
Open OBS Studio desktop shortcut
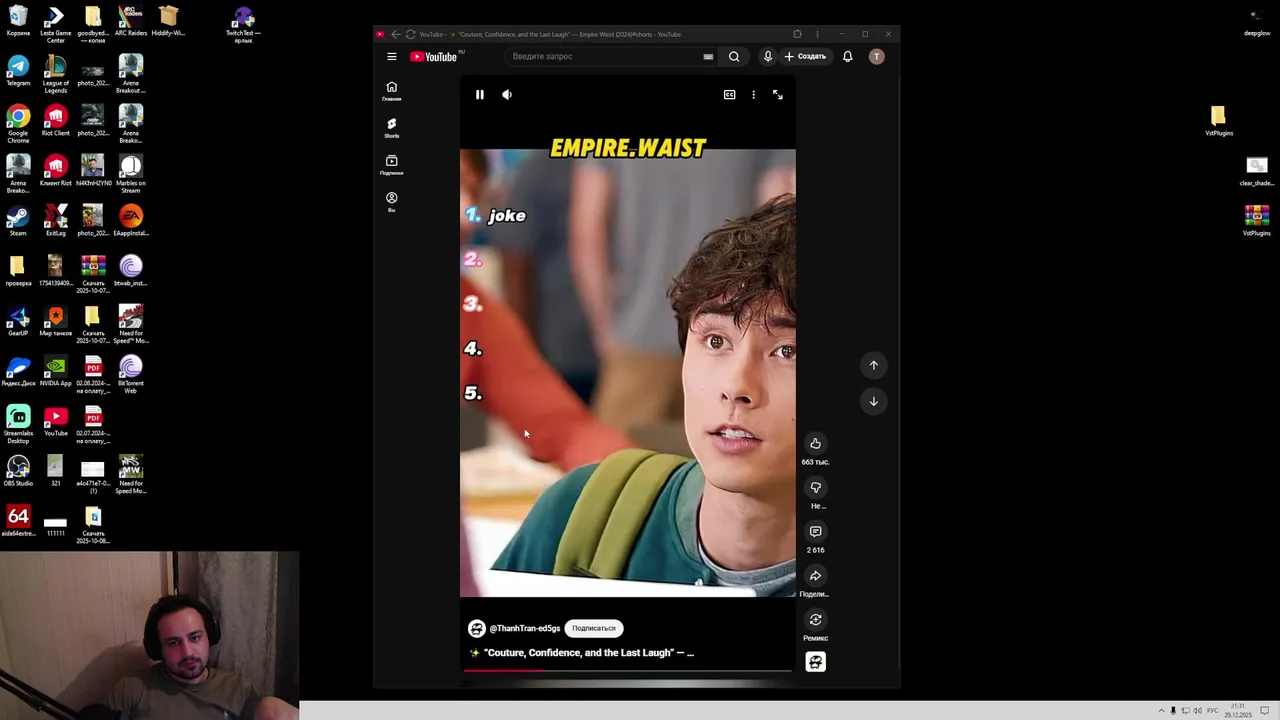click(x=18, y=472)
